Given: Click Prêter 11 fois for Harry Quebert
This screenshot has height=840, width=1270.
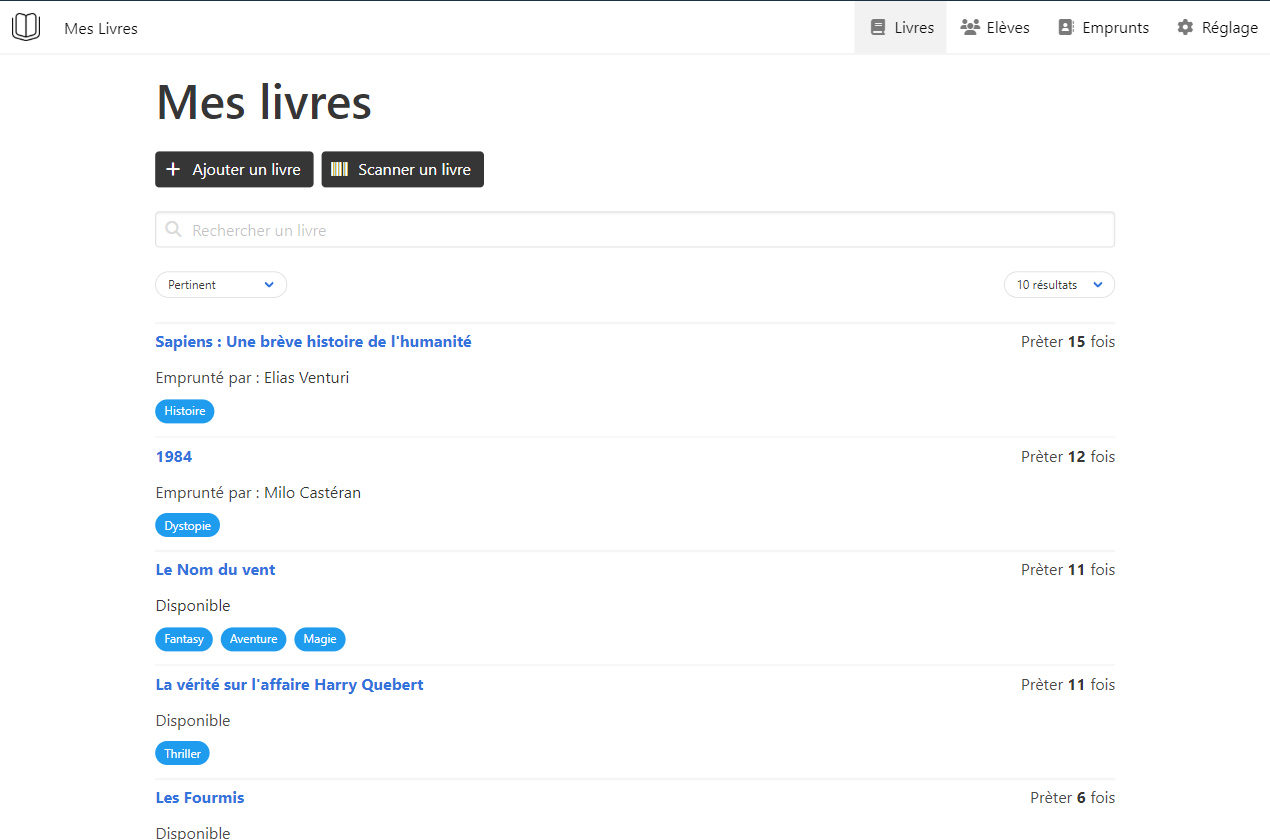Looking at the screenshot, I should click(1068, 685).
